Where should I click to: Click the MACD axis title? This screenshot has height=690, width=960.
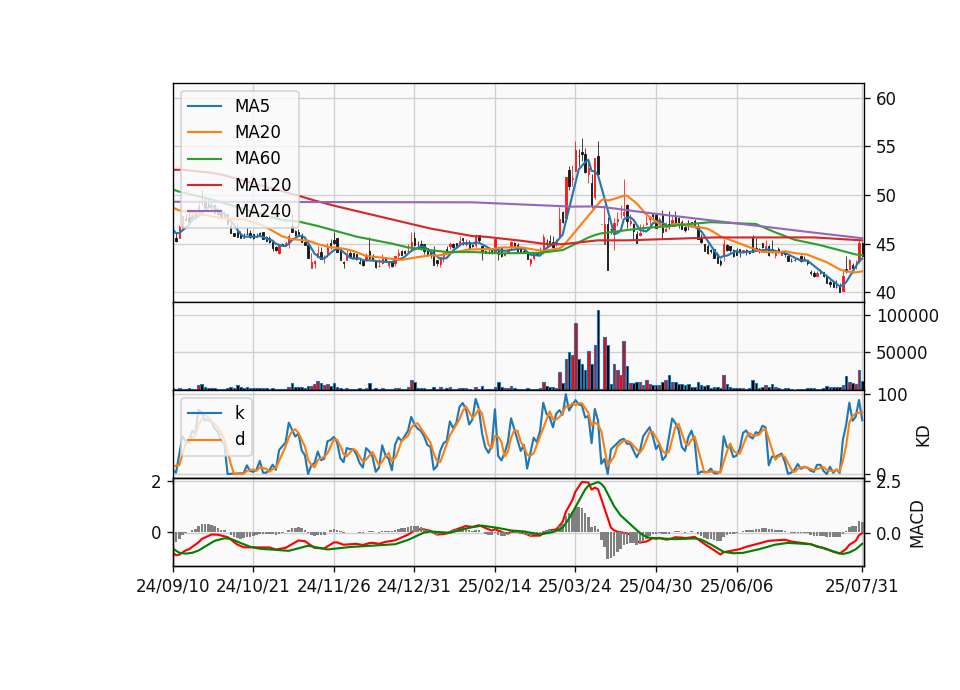(917, 524)
